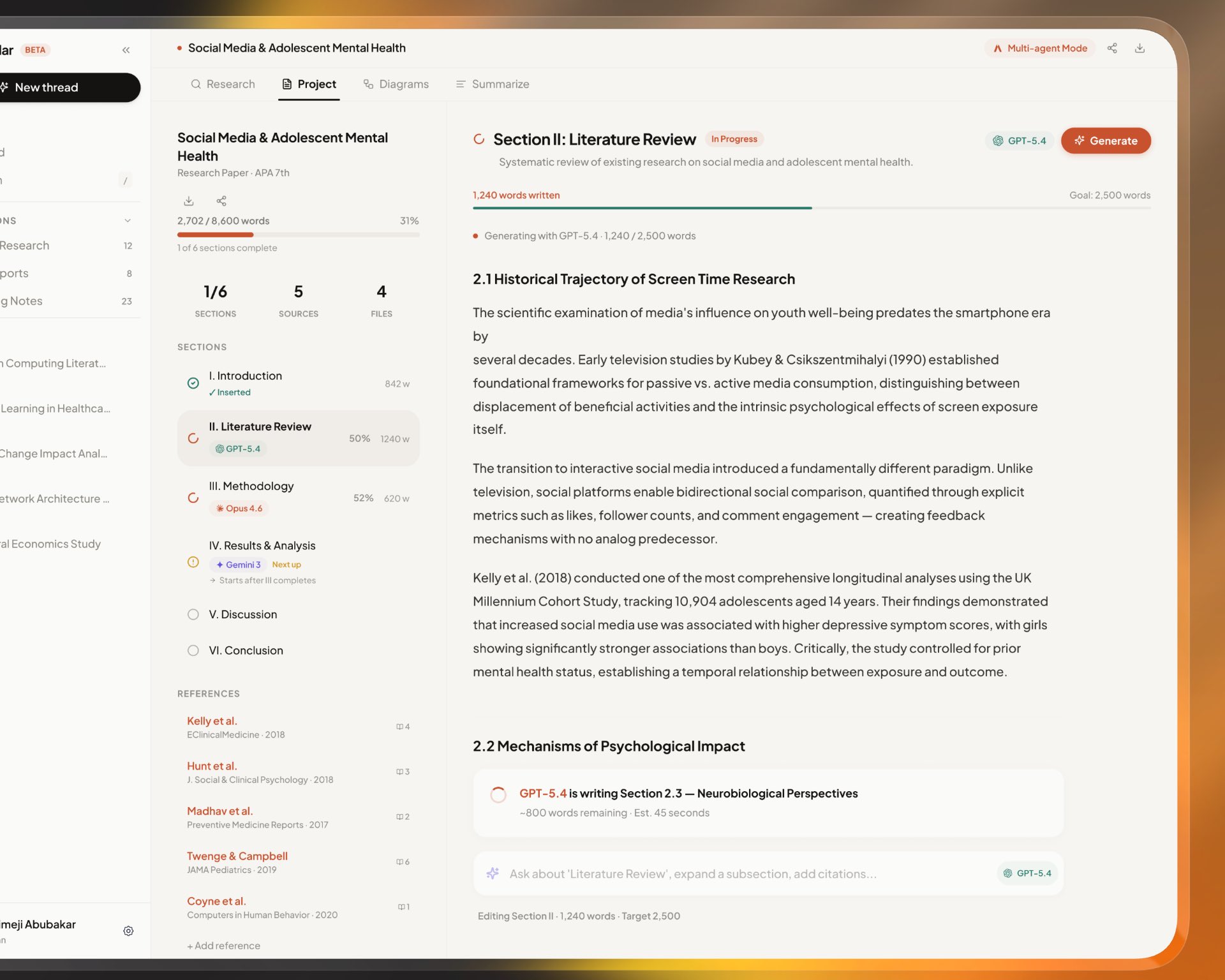Click Add reference link
This screenshot has width=1225, height=980.
point(223,946)
